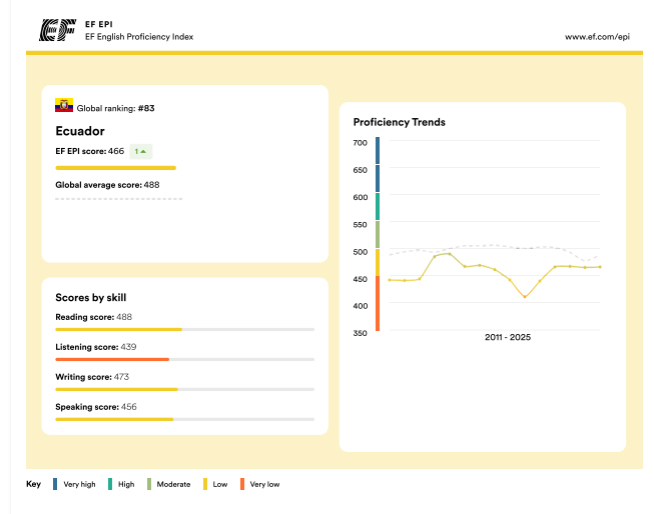Click the Very low key color swatch
Viewport: 654px width, 514px height.
coord(241,484)
